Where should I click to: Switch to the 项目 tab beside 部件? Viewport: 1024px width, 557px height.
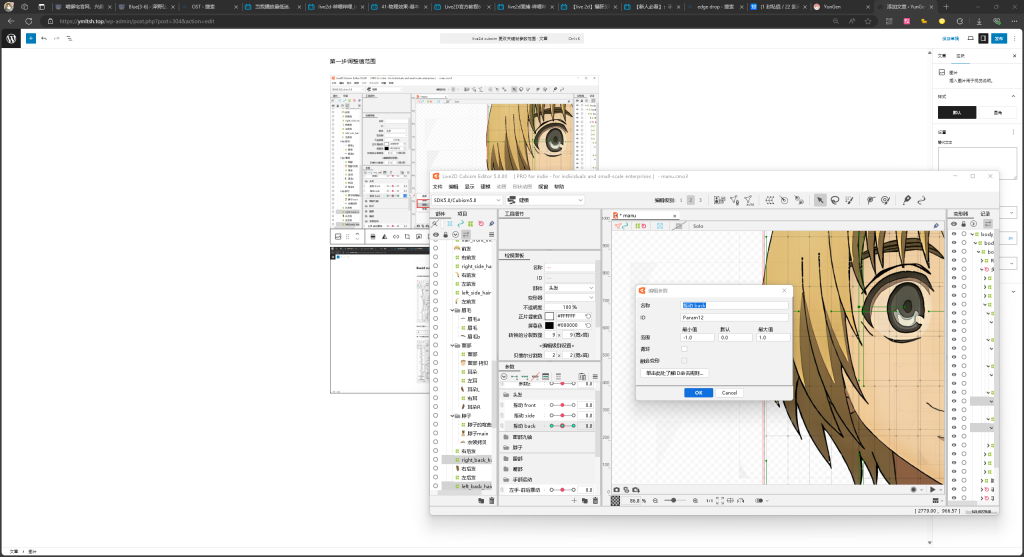coord(462,214)
